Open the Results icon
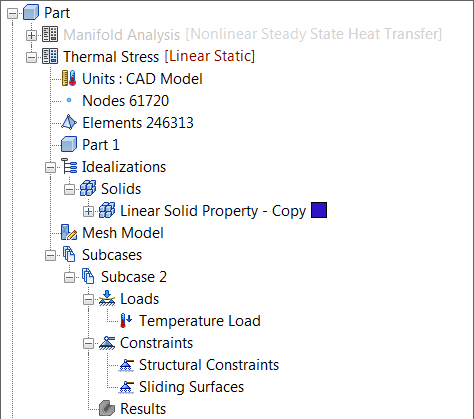Image resolution: width=474 pixels, height=419 pixels. pos(107,409)
